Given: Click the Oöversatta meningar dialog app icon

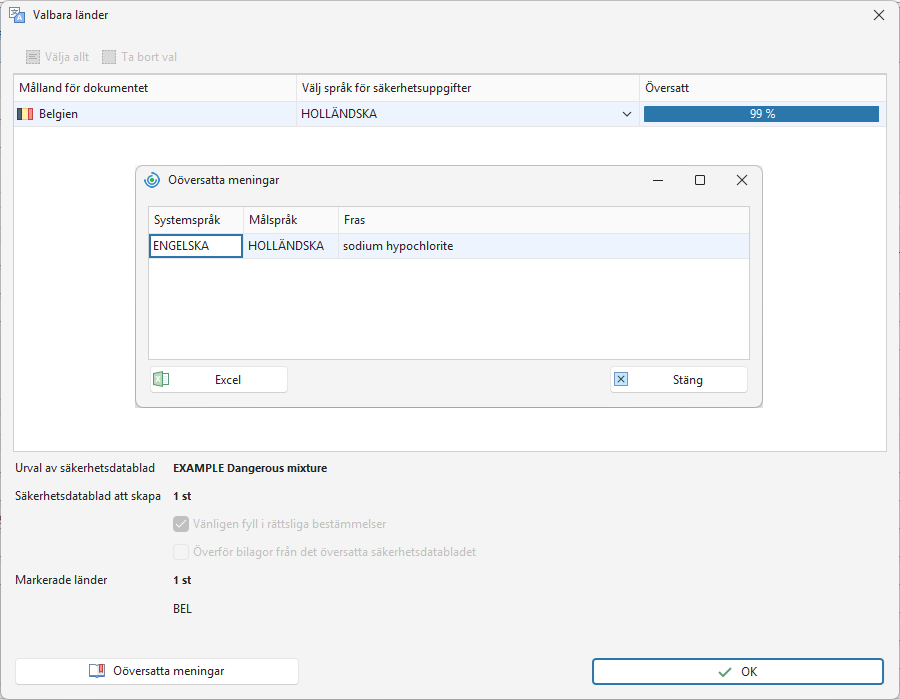Looking at the screenshot, I should coord(152,180).
